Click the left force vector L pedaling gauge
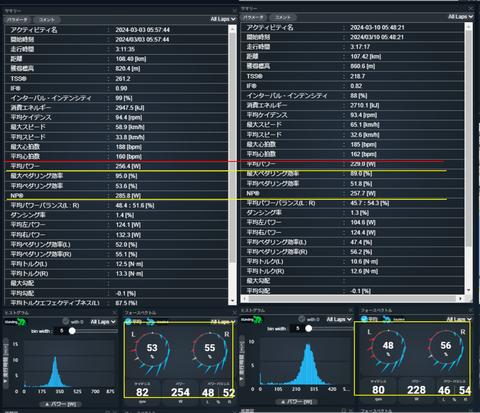 tap(152, 350)
